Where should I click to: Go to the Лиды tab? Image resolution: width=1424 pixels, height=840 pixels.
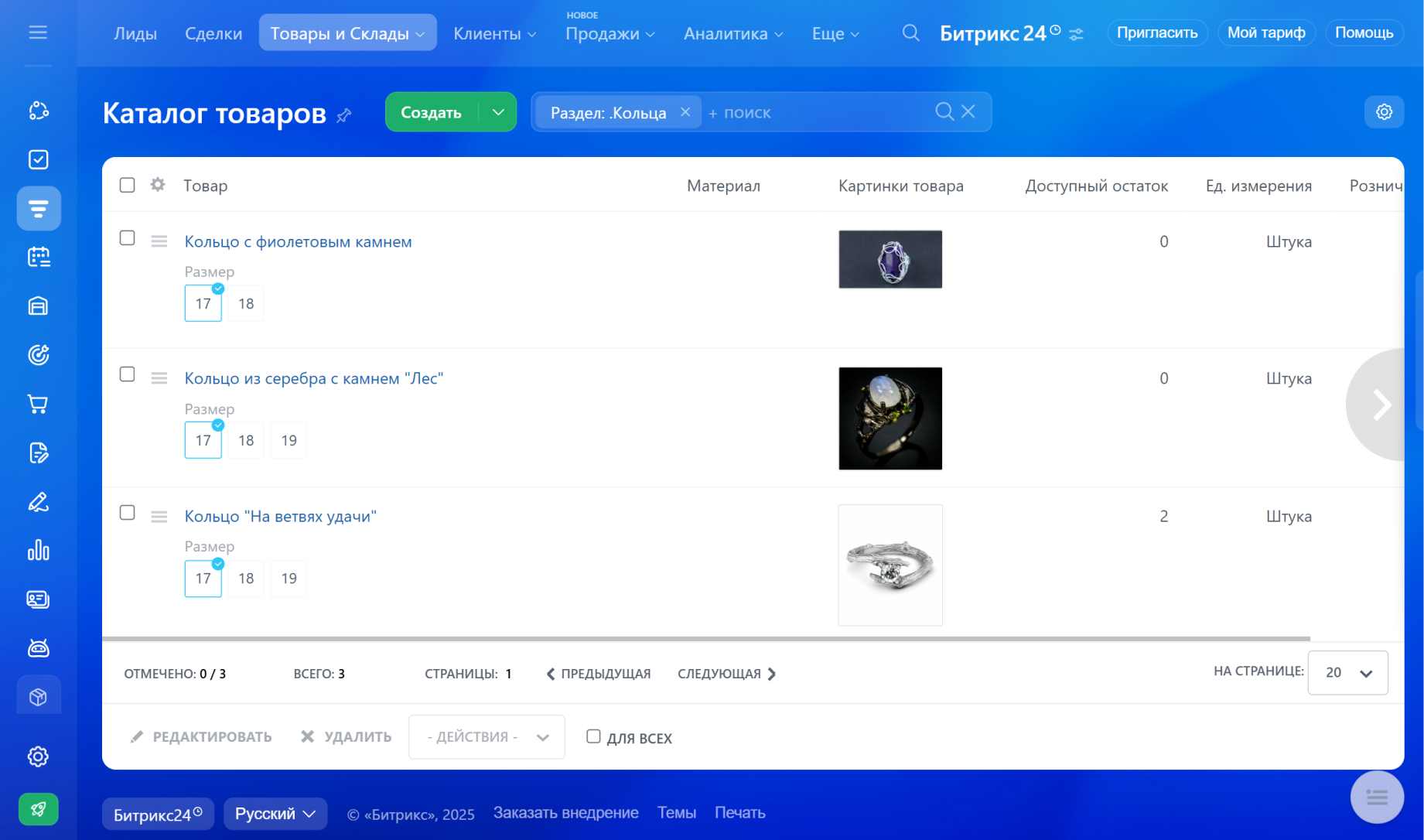(135, 33)
